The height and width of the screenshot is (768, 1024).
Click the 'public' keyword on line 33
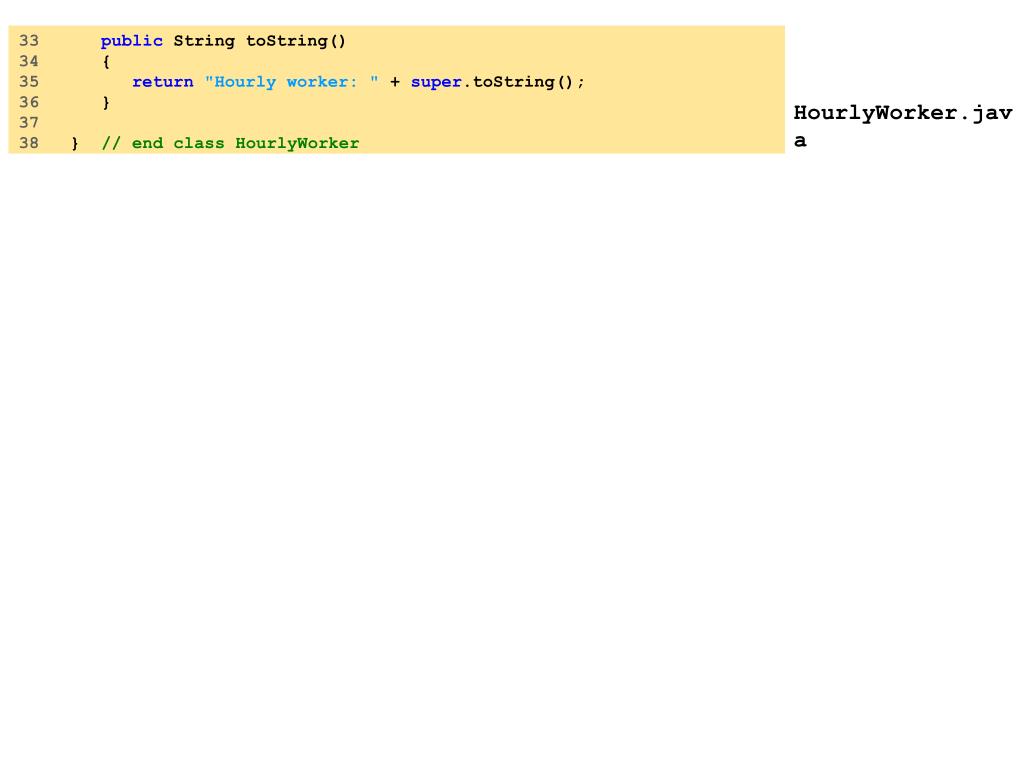click(x=131, y=41)
